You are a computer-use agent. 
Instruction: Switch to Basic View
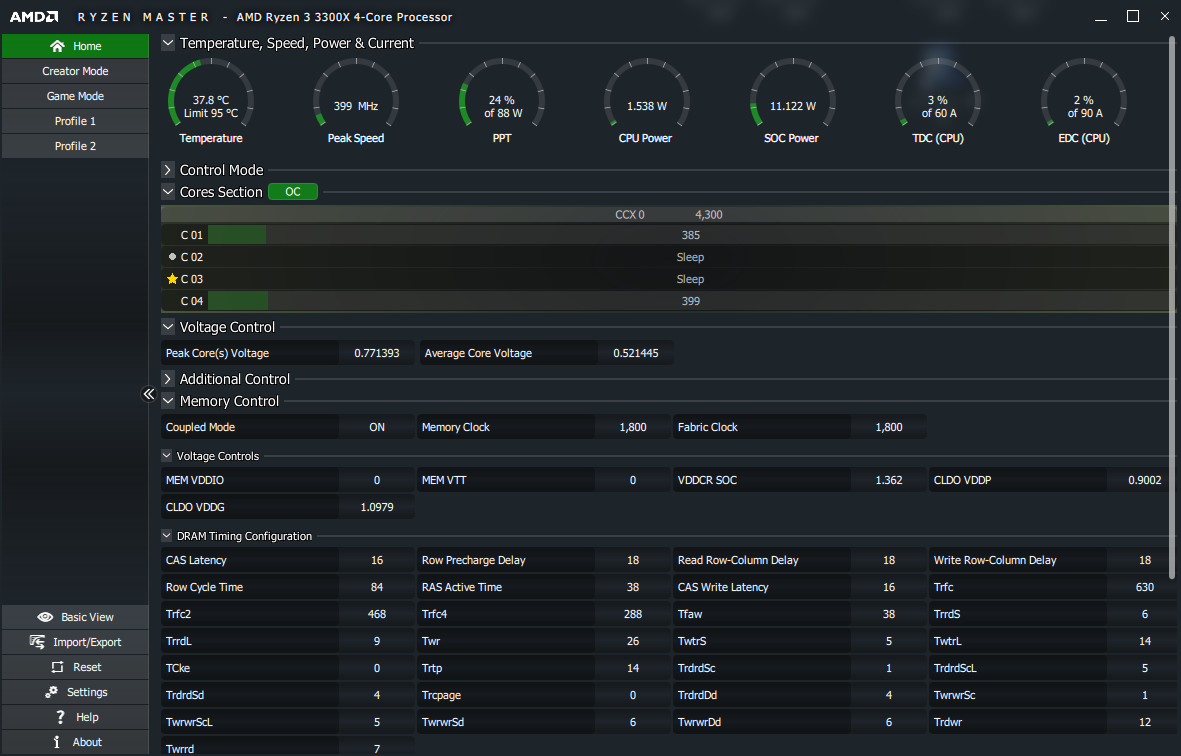pyautogui.click(x=75, y=617)
